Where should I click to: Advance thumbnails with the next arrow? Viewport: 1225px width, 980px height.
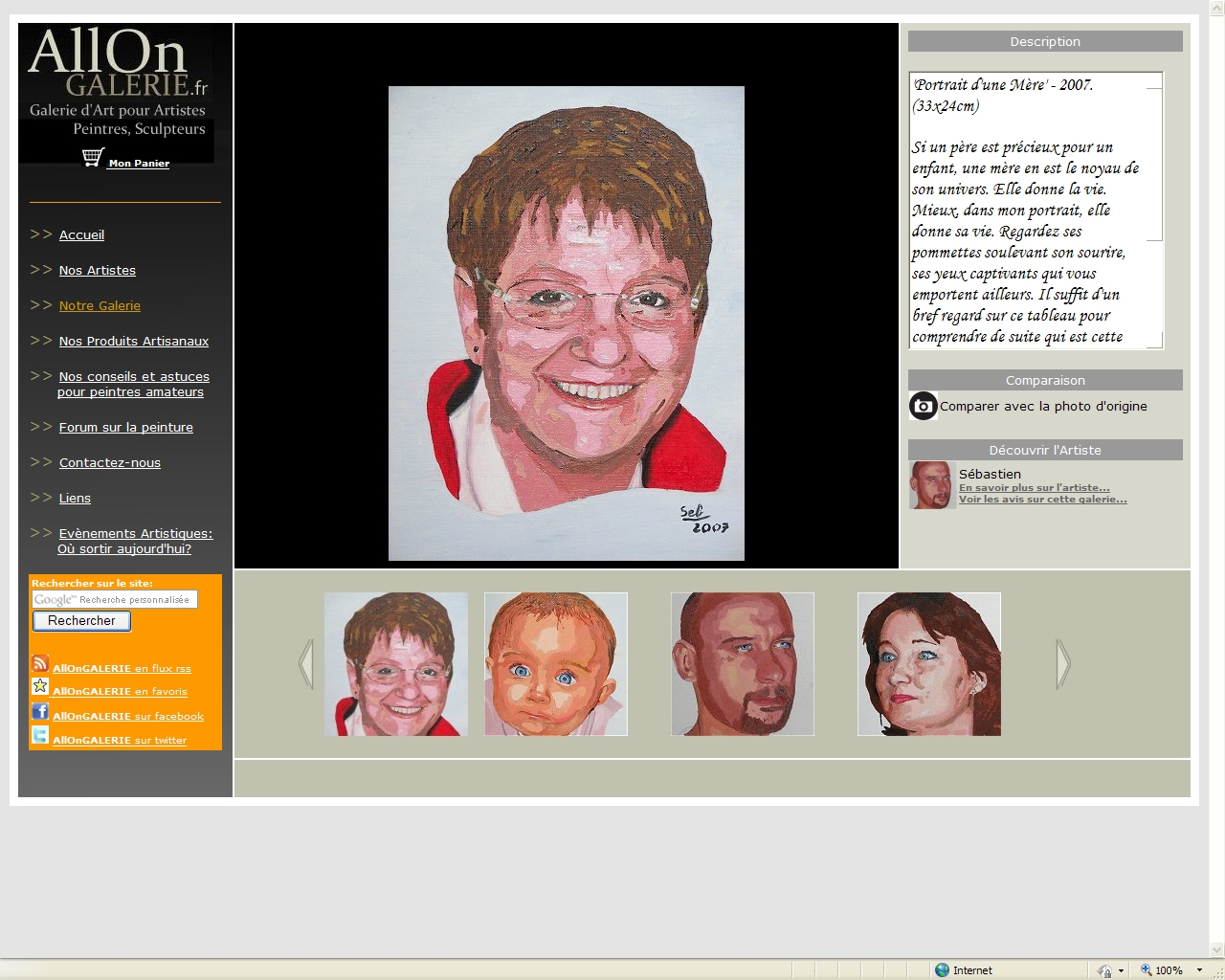point(1062,664)
